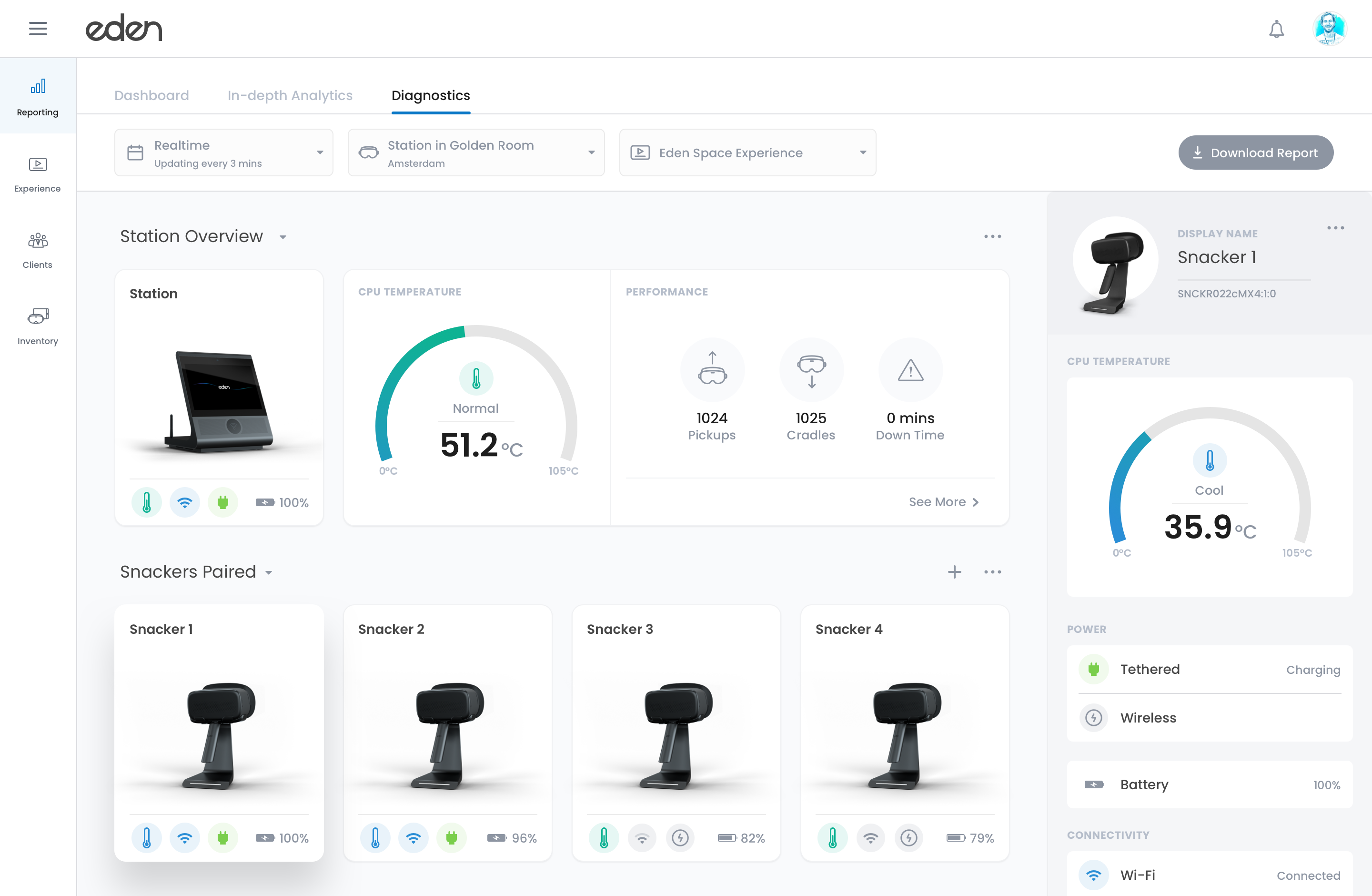Add a new paired Snacker
The height and width of the screenshot is (896, 1372).
tap(954, 572)
